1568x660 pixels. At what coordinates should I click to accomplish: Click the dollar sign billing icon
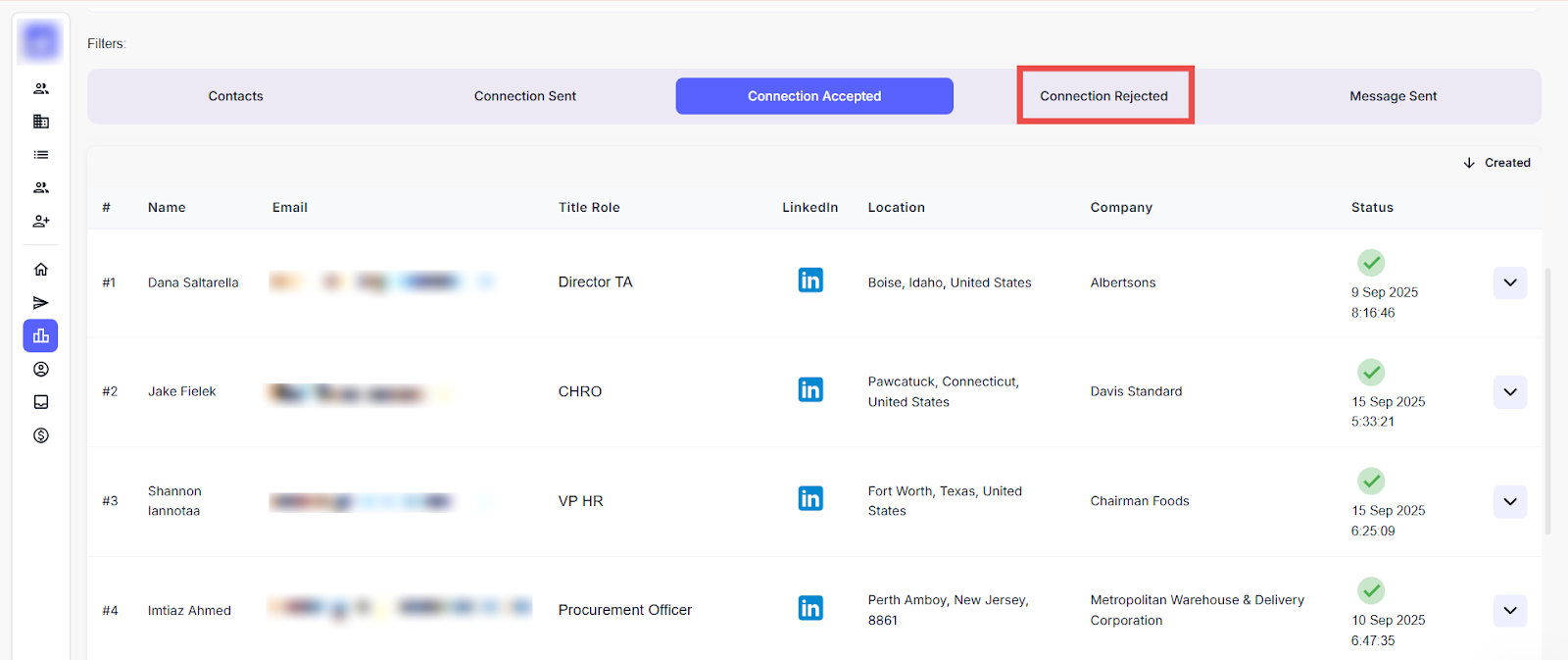[41, 435]
